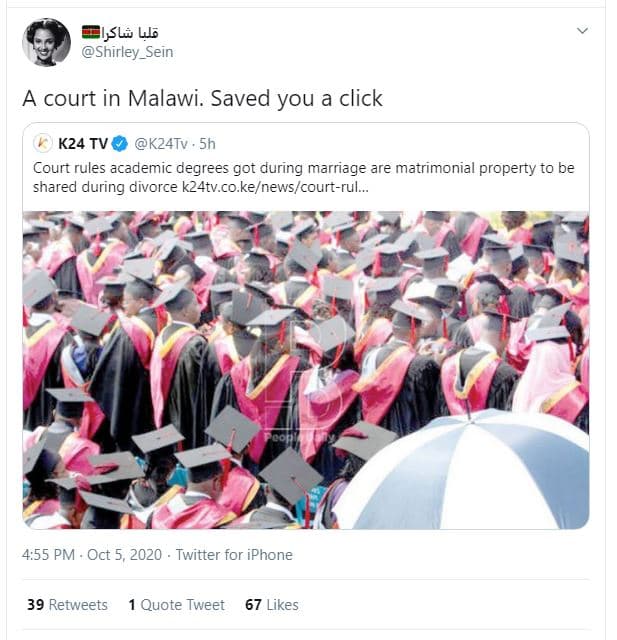Click the "A court in Malawi" tweet text
The height and width of the screenshot is (640, 617).
click(202, 99)
